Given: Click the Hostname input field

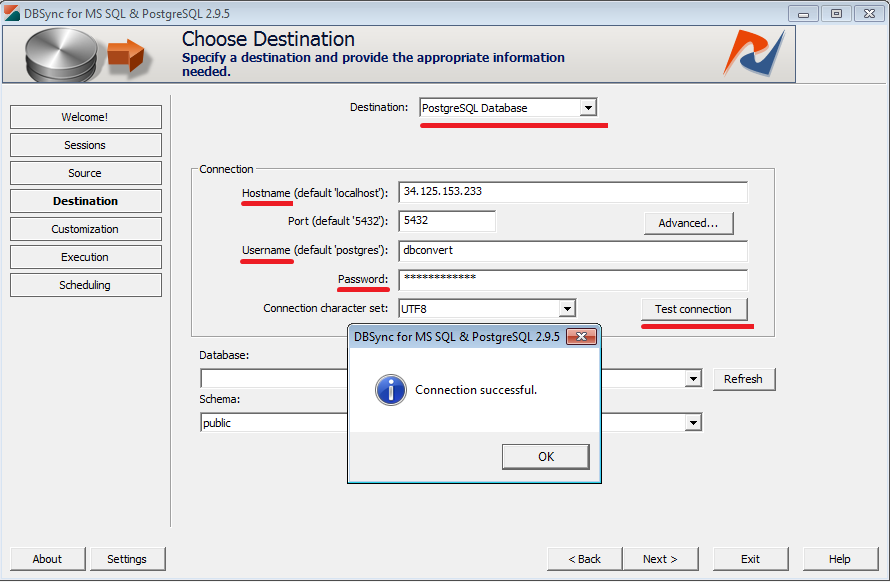Looking at the screenshot, I should tap(573, 192).
